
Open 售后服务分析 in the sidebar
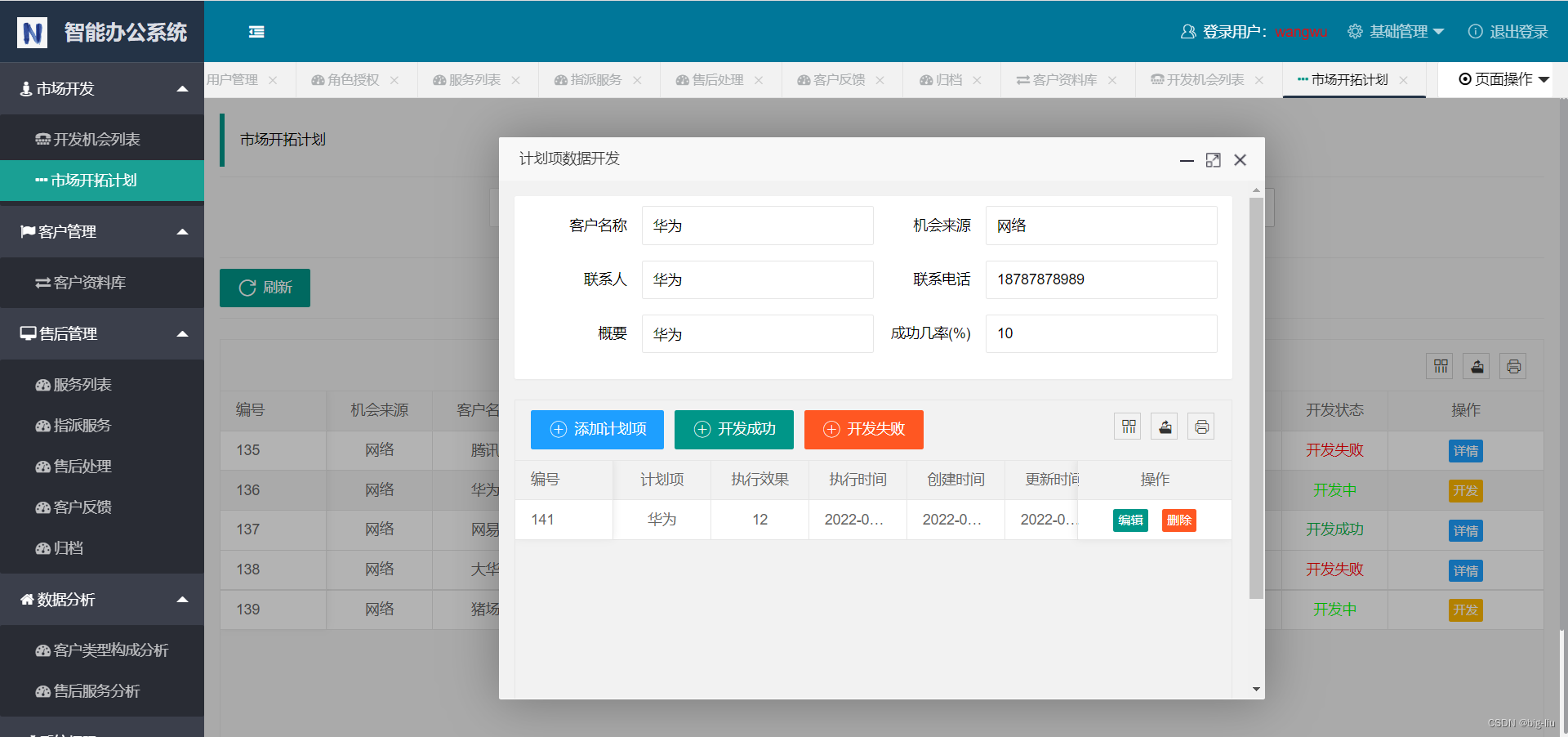click(102, 691)
